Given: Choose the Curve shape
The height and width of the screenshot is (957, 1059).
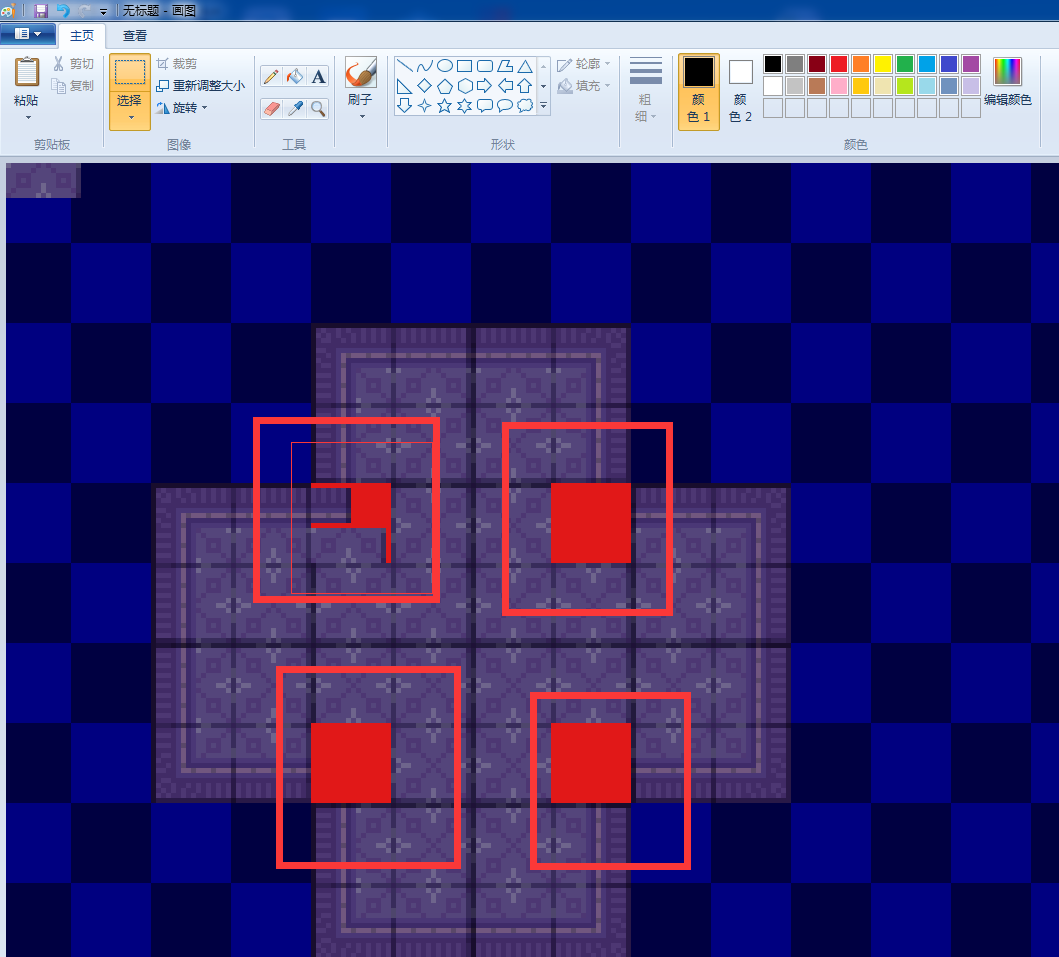Looking at the screenshot, I should [425, 66].
